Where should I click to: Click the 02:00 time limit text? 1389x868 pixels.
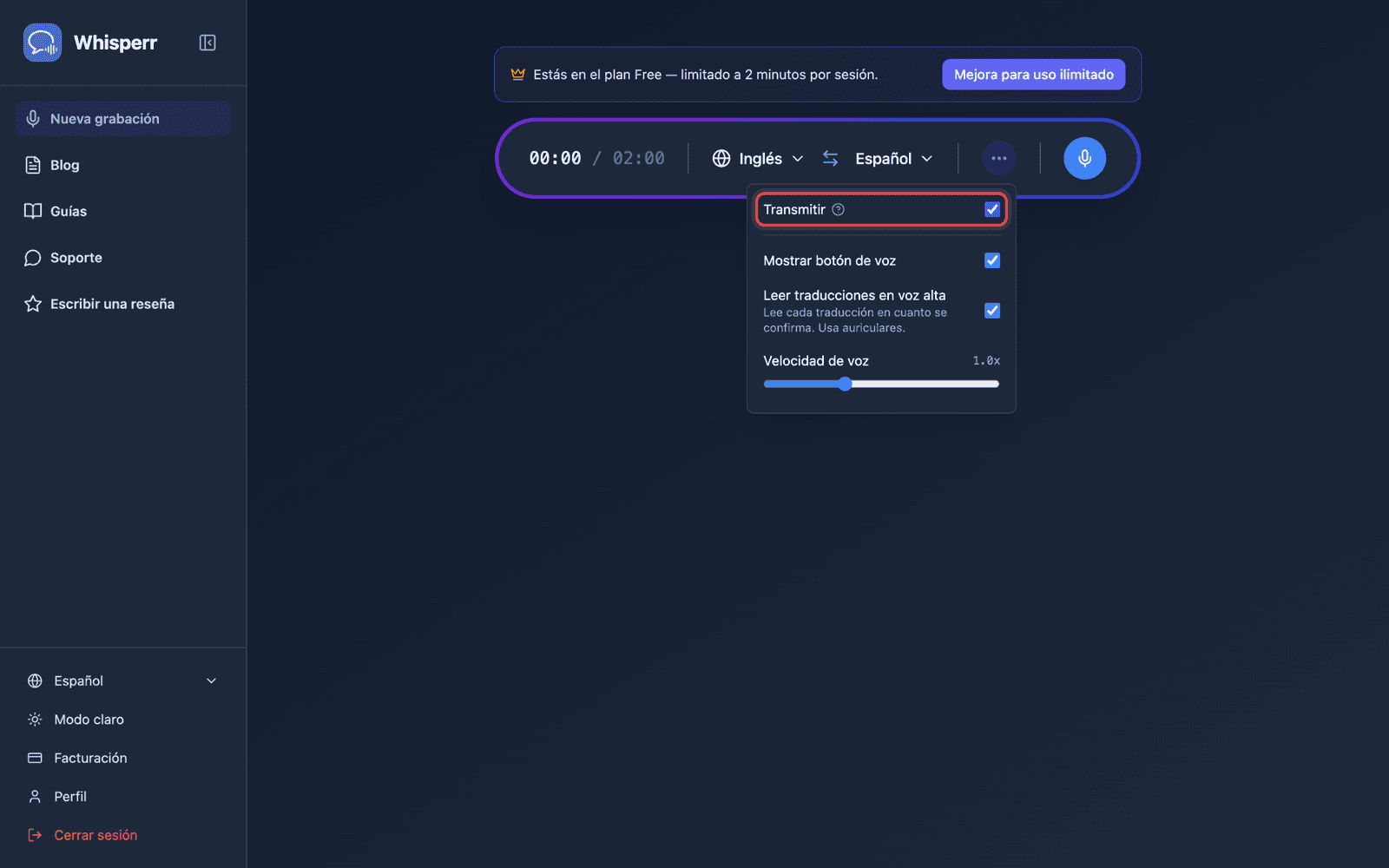639,158
